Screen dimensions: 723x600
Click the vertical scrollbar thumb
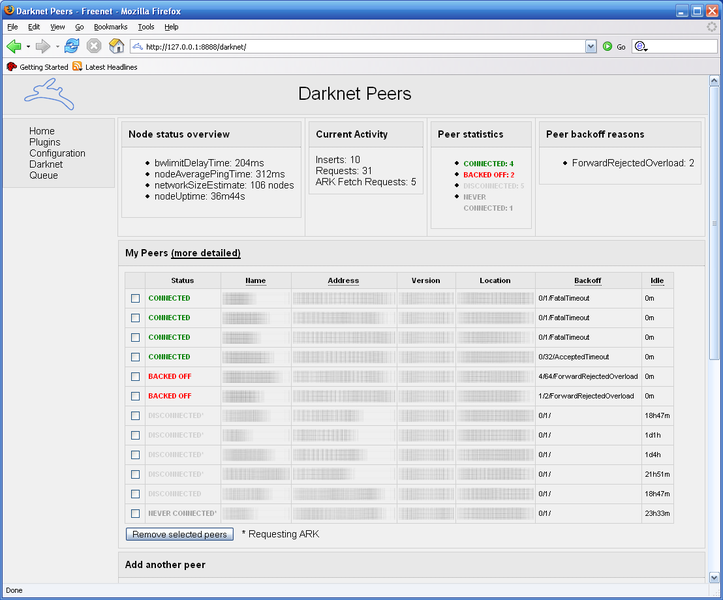tap(714, 223)
